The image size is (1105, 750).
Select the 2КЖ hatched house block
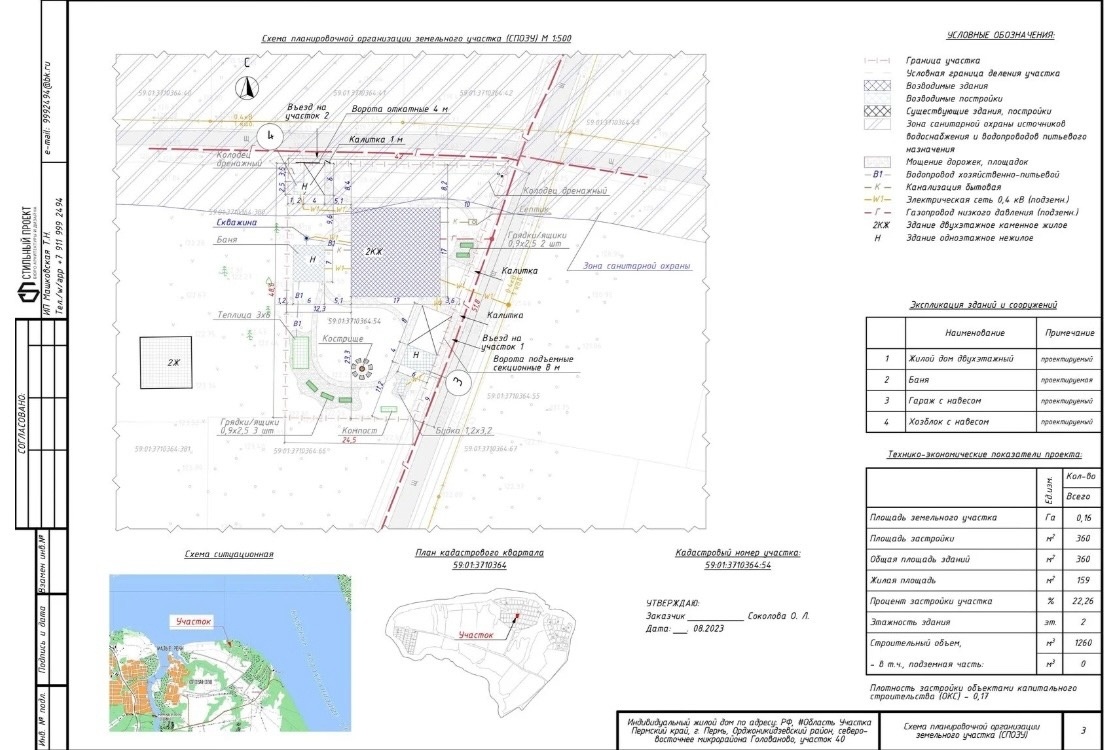395,252
